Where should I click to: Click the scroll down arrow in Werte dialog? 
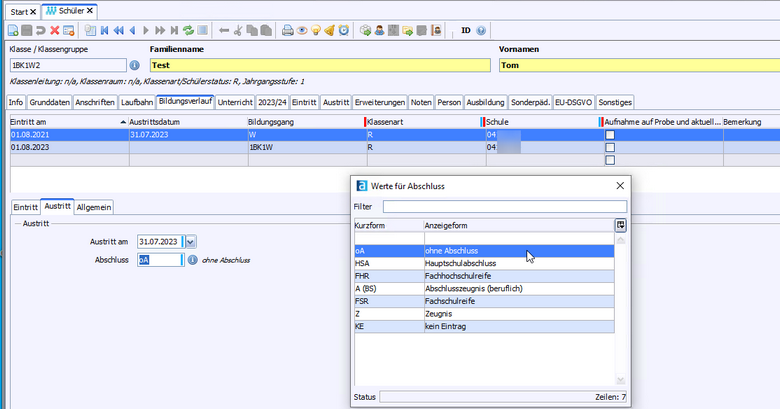tap(620, 380)
